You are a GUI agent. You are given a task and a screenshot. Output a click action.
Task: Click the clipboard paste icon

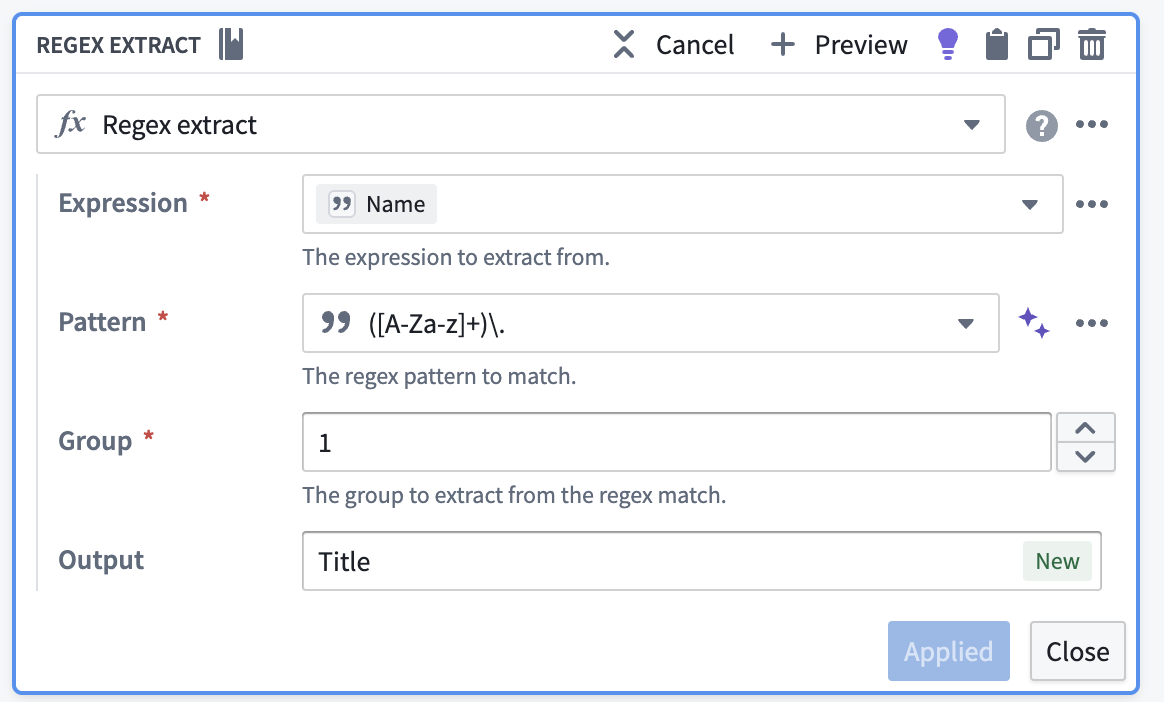pyautogui.click(x=996, y=45)
